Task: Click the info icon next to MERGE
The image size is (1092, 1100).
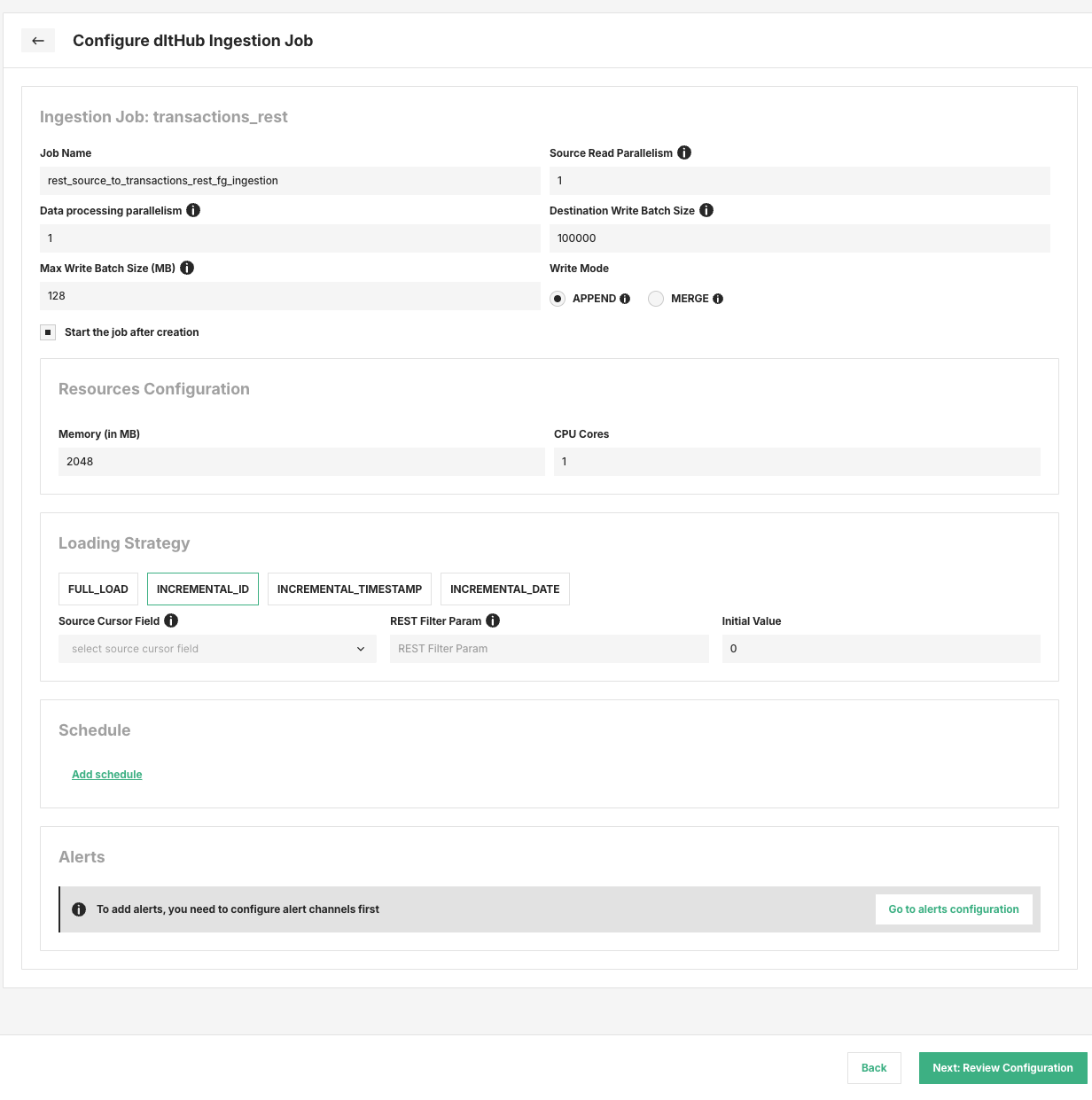Action: coord(718,299)
